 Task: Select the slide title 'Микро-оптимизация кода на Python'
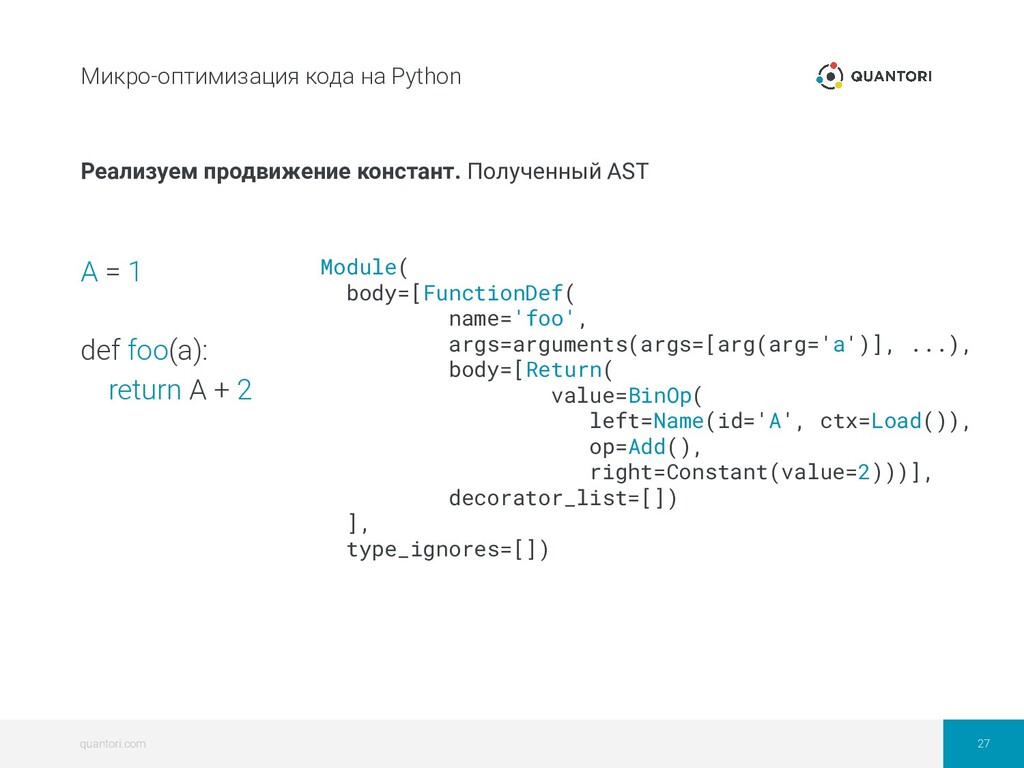click(x=271, y=77)
